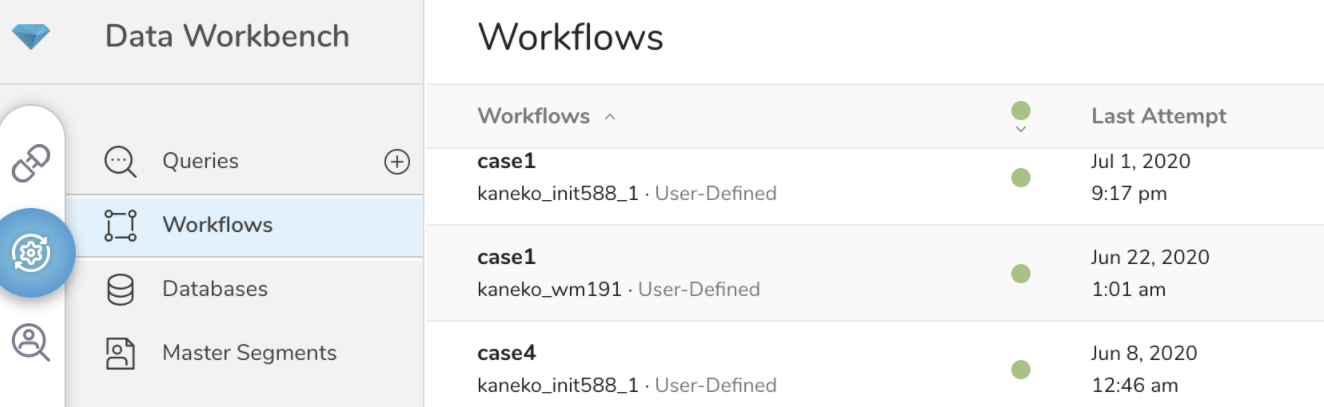The image size is (1324, 407).
Task: Open the case1 workflow from kaneko_init588_1
Action: [x=507, y=162]
